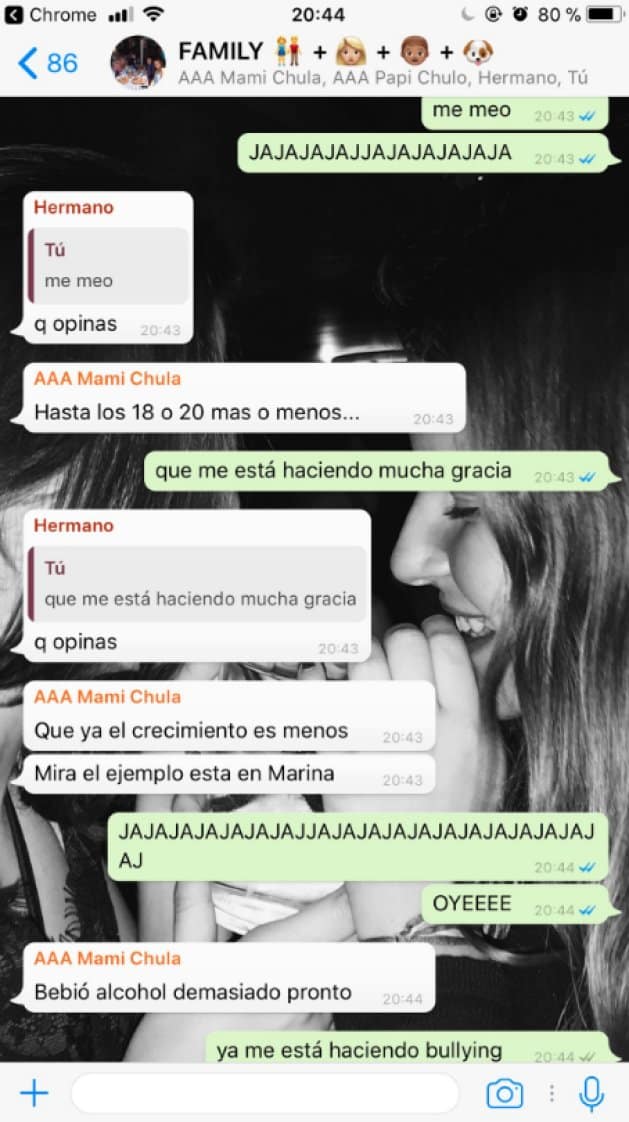Tap the Wi-Fi status icon

pyautogui.click(x=152, y=14)
